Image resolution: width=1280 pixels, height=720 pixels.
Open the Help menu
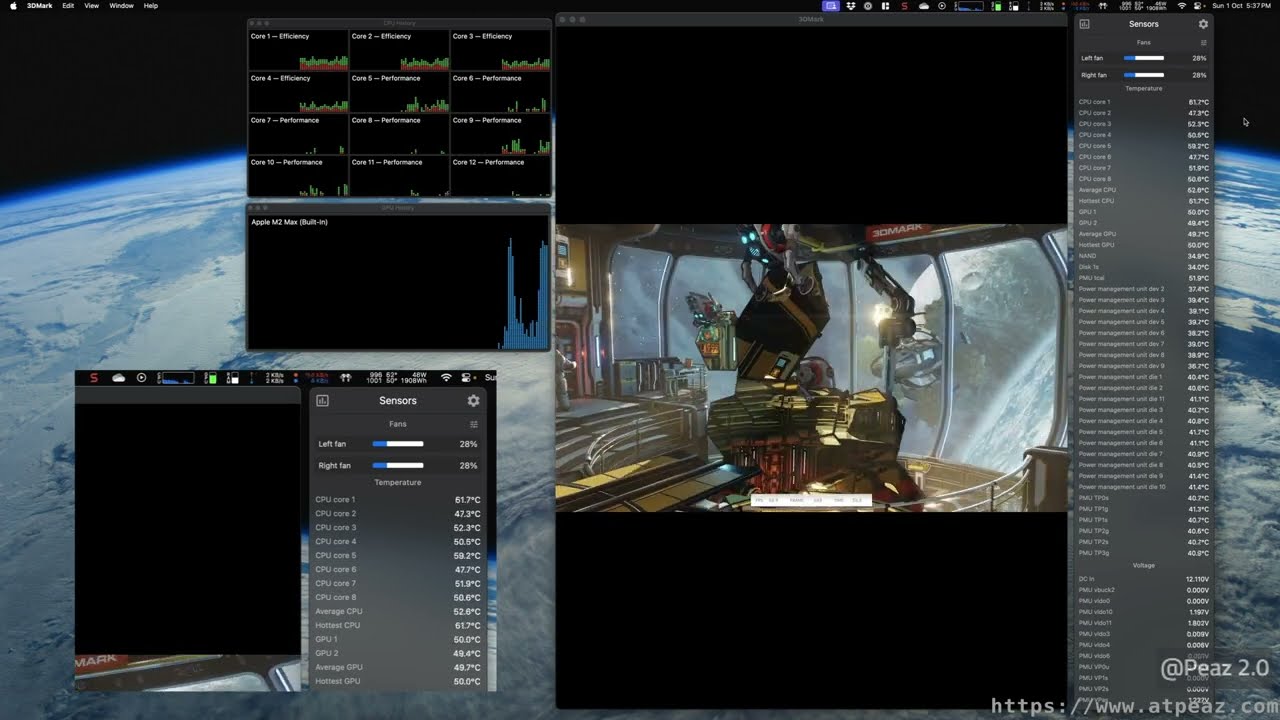[151, 6]
